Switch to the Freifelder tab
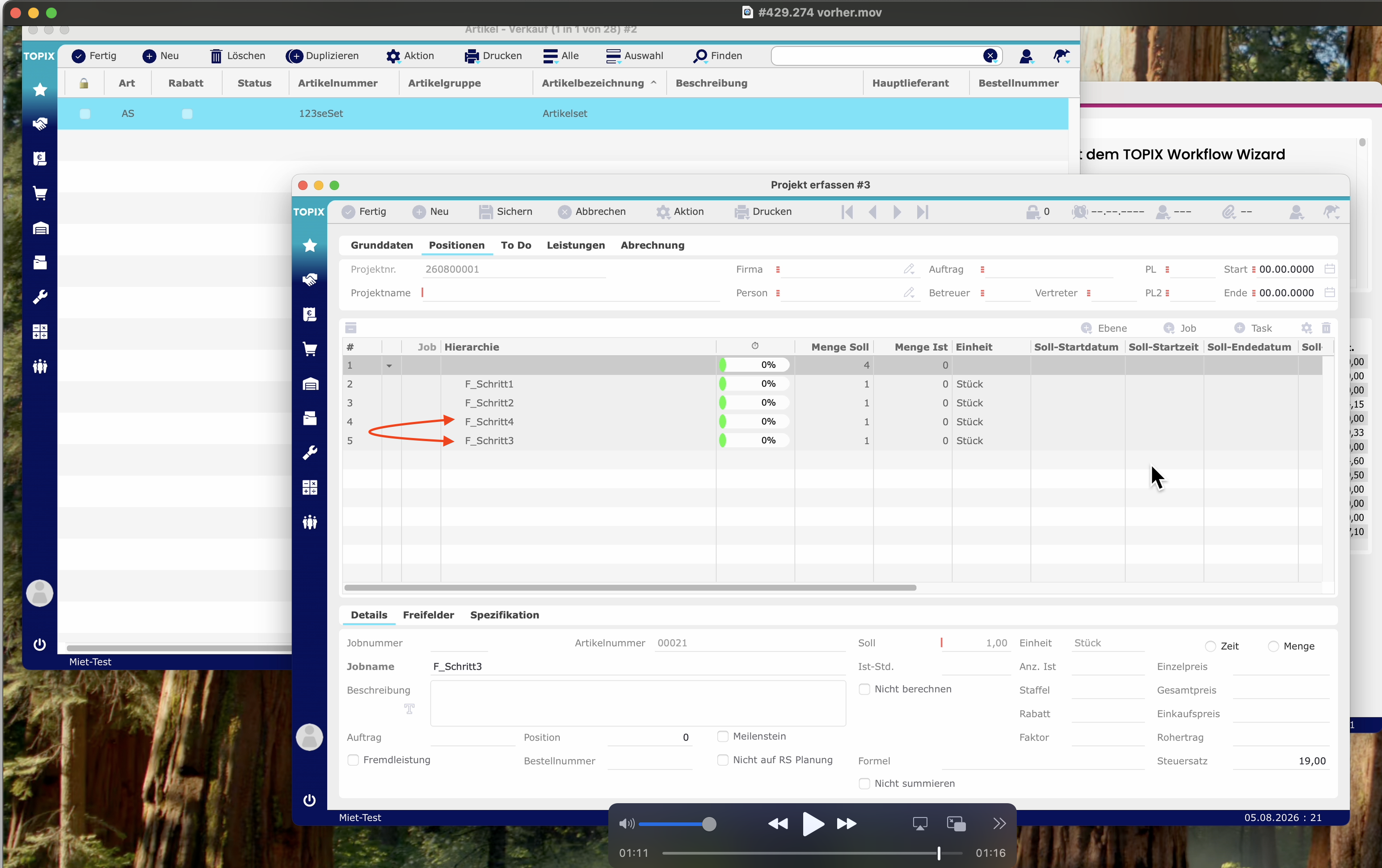The width and height of the screenshot is (1382, 868). coord(428,615)
